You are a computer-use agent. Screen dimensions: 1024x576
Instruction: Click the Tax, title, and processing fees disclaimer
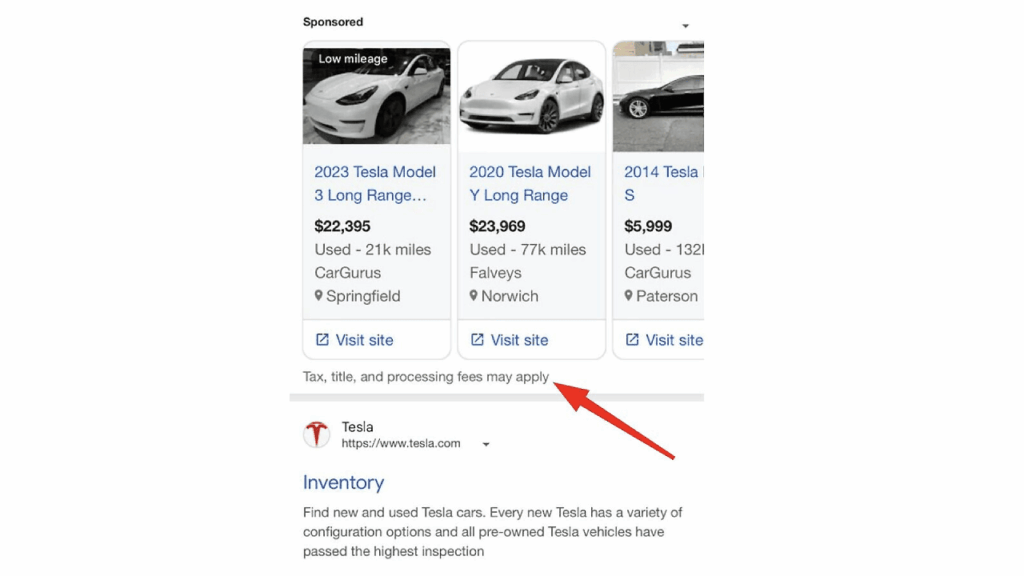pyautogui.click(x=426, y=377)
